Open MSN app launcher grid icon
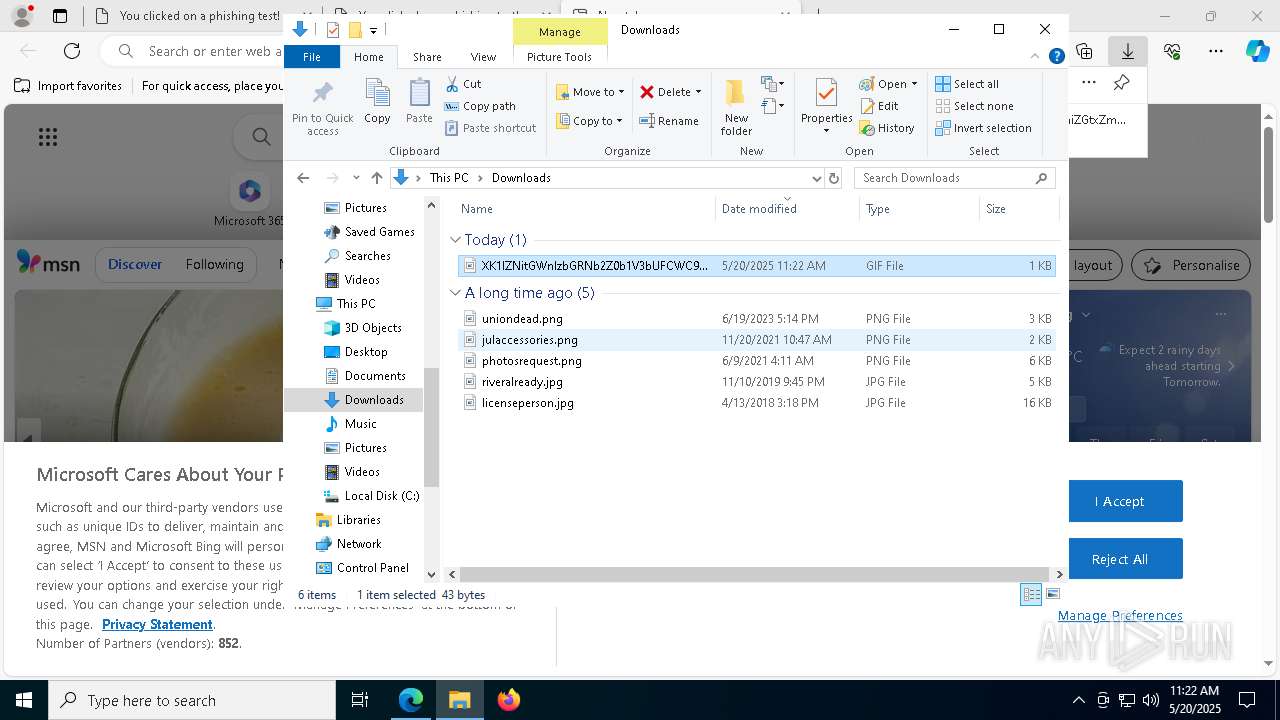 coord(48,137)
